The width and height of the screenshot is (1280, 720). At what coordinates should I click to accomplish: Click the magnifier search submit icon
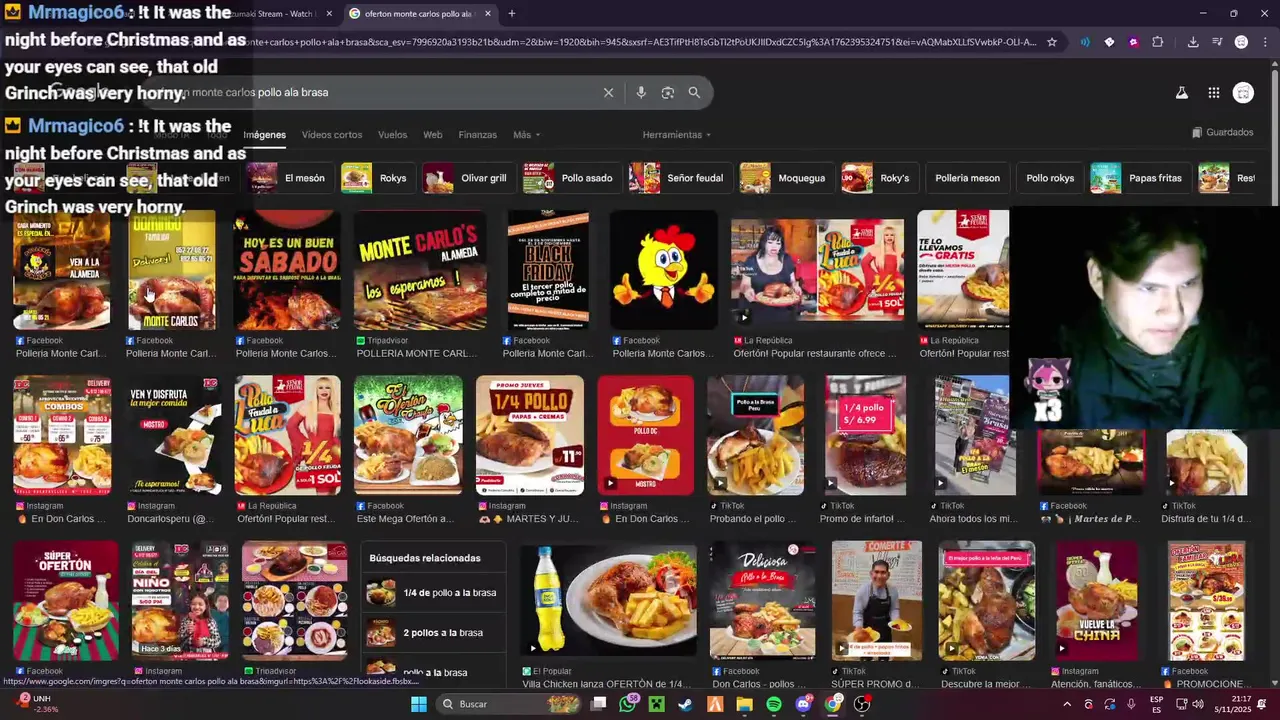coord(694,92)
